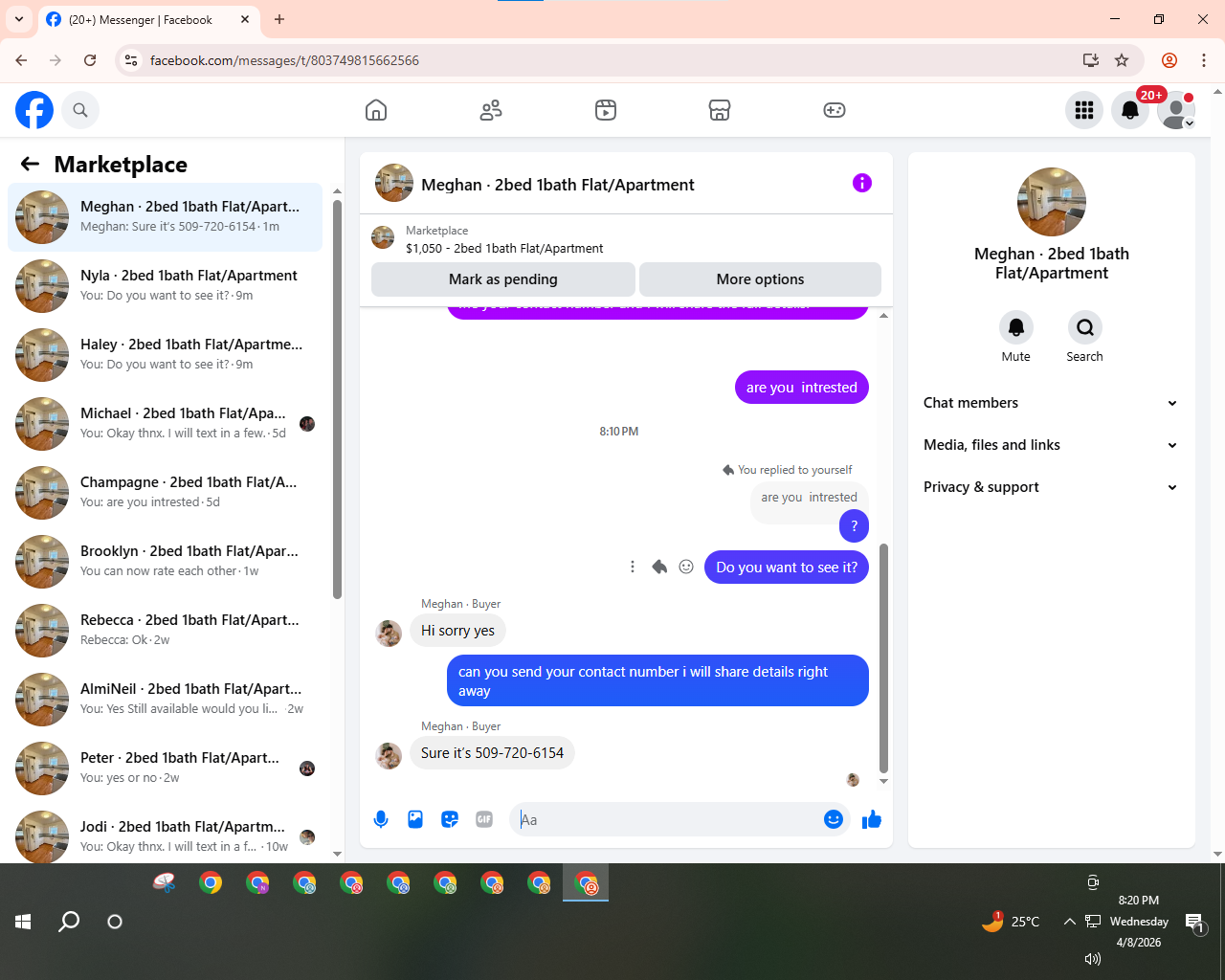Screen dimensions: 1225x980
Task: Open Nyla conversation in the chat list
Action: click(x=165, y=286)
